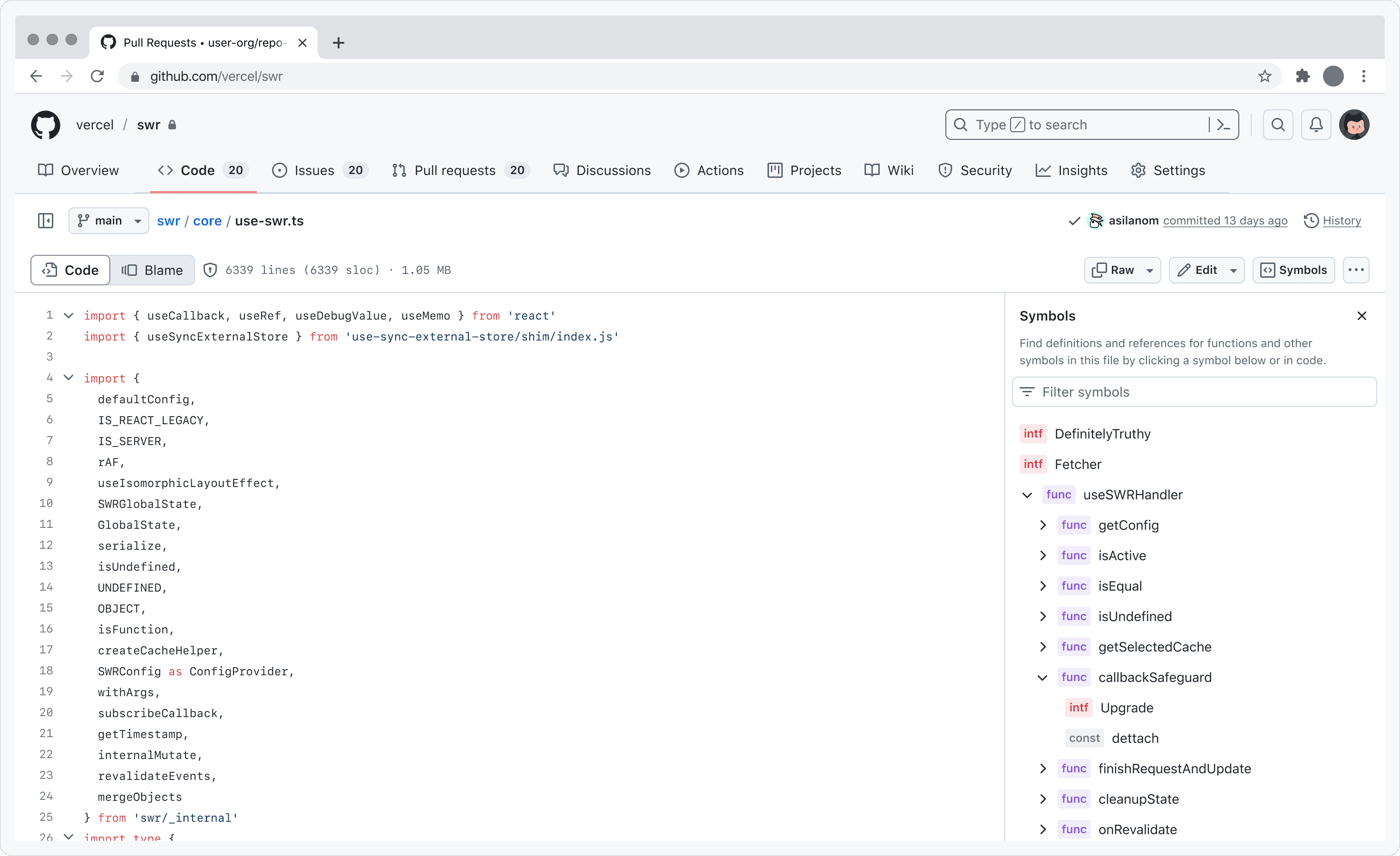
Task: Open the command palette icon in search
Action: tap(1223, 125)
